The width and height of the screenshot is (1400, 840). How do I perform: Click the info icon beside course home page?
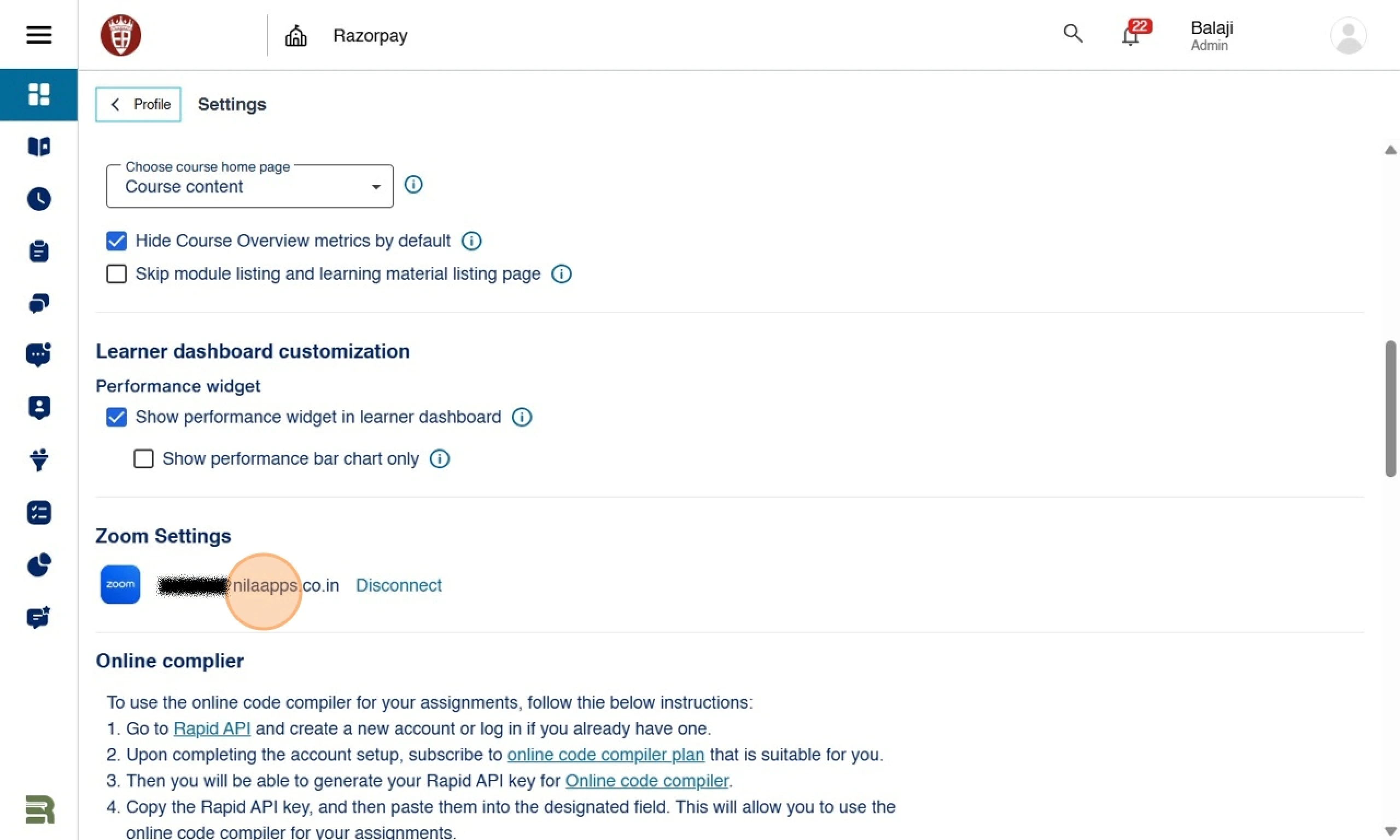tap(413, 184)
